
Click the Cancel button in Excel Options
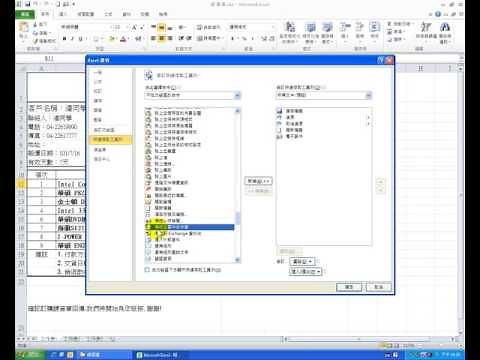(378, 287)
